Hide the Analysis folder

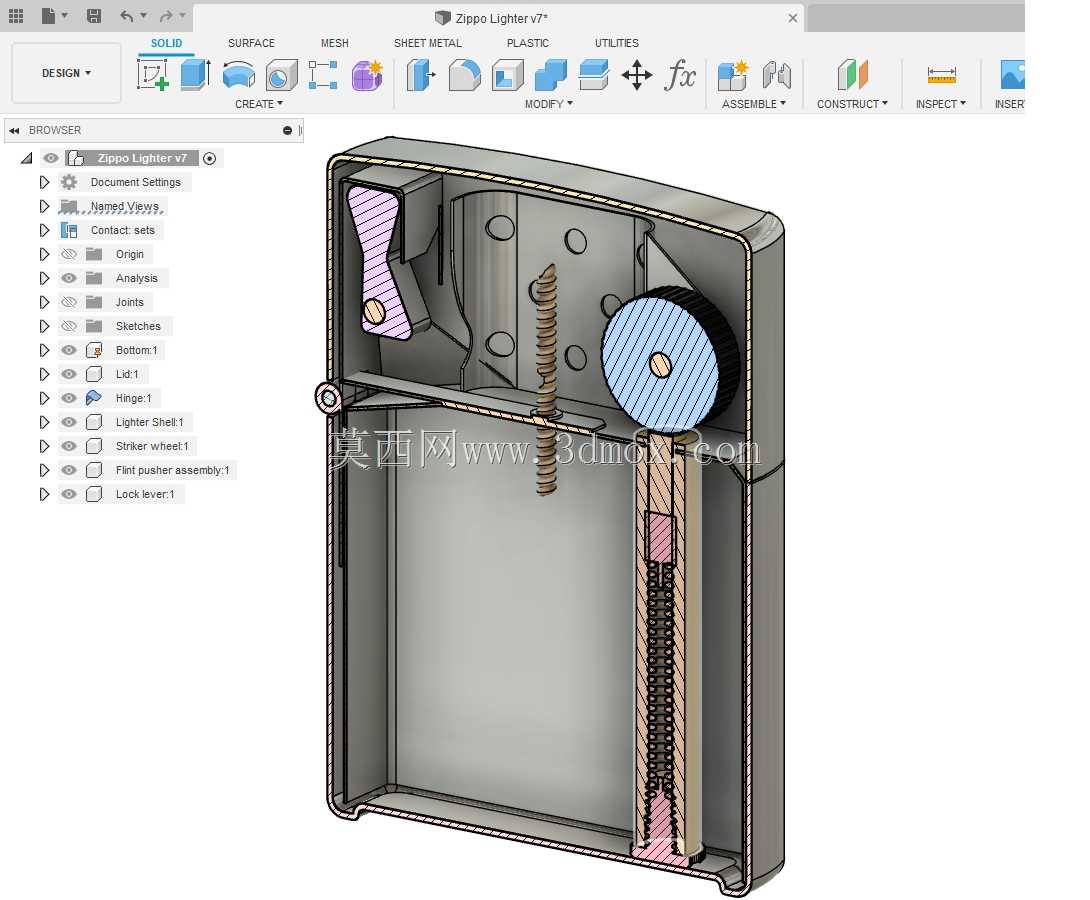tap(69, 278)
